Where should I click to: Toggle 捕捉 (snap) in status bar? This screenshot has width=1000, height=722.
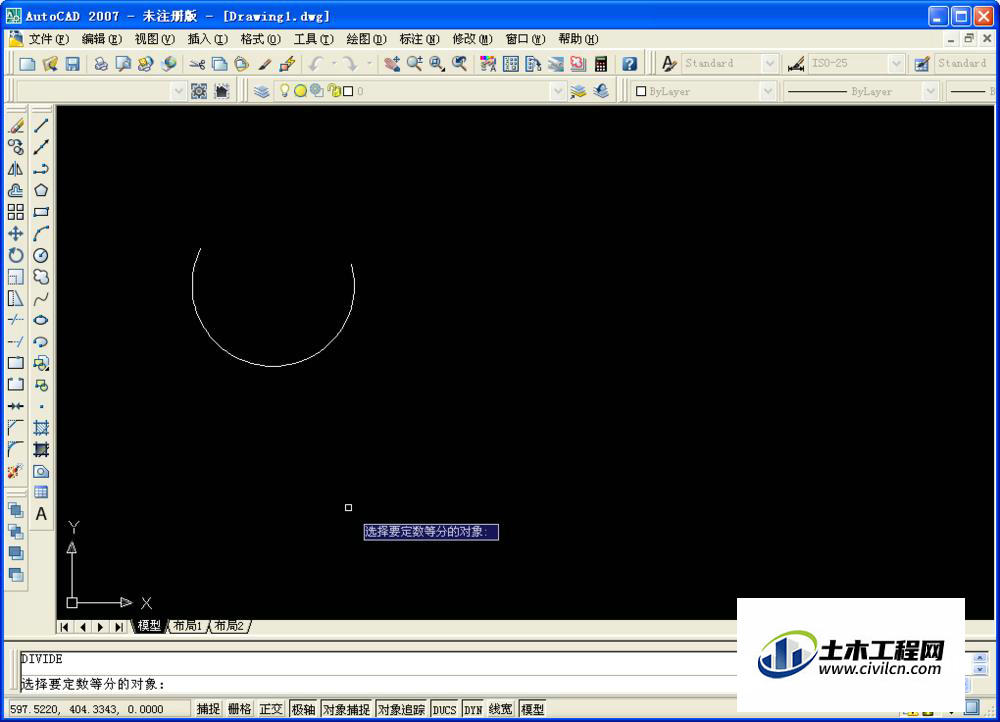(208, 709)
